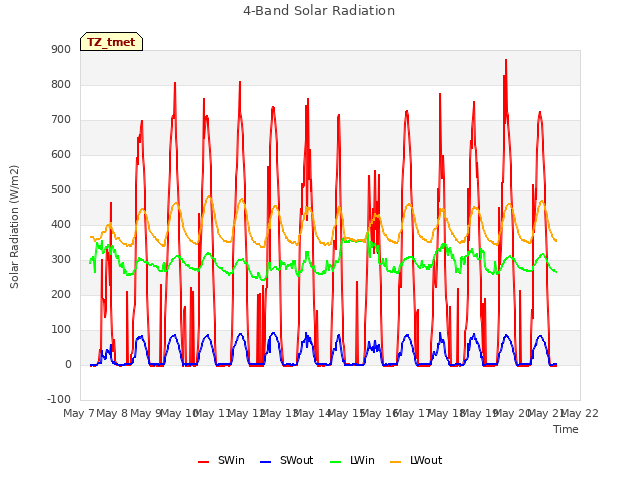This screenshot has width=640, height=480.
Task: Click the 200 y-axis tick label
Action: coord(61,294)
